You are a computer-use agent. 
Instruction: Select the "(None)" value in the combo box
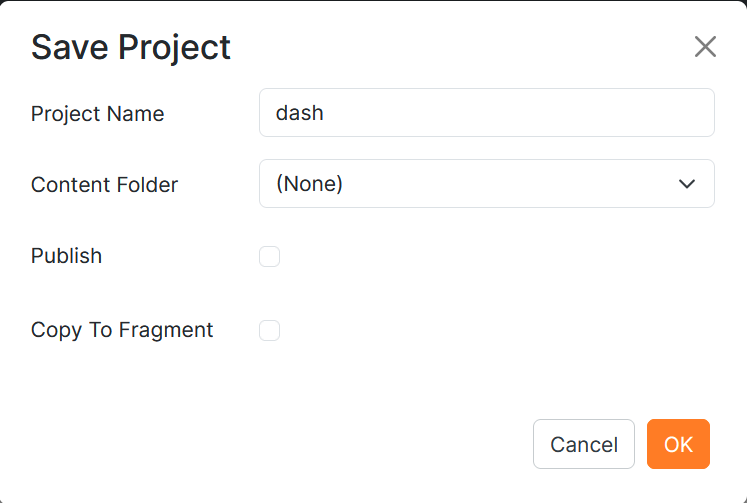coord(310,184)
